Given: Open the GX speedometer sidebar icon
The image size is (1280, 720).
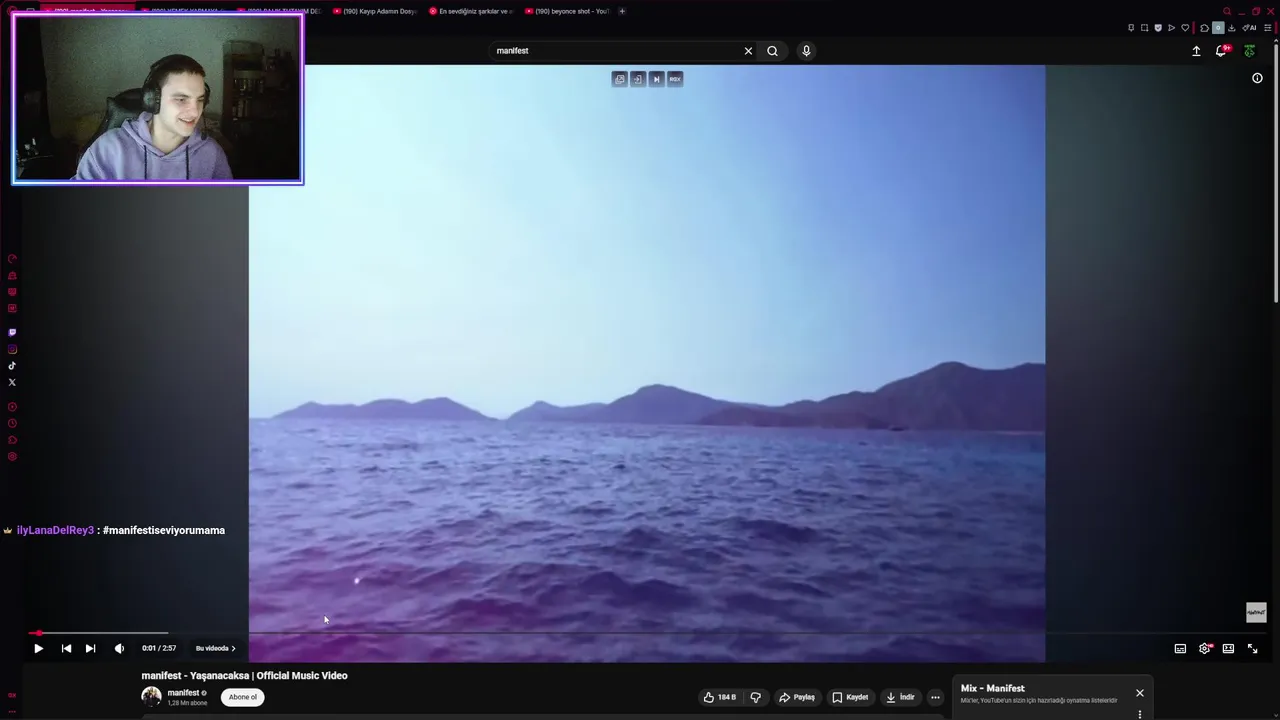Looking at the screenshot, I should [x=12, y=259].
